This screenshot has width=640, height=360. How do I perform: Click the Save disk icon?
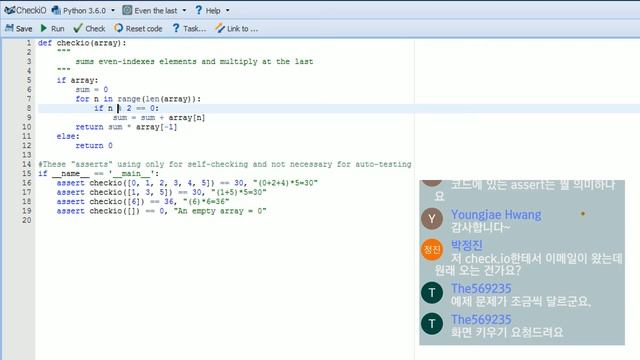coord(9,28)
